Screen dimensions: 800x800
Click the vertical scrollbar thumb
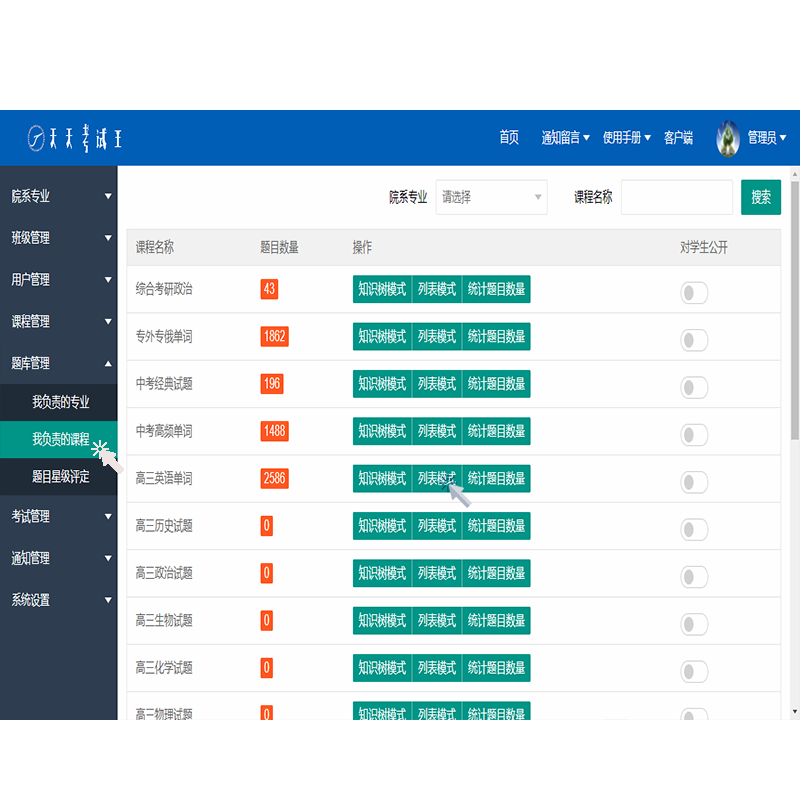coord(794,311)
